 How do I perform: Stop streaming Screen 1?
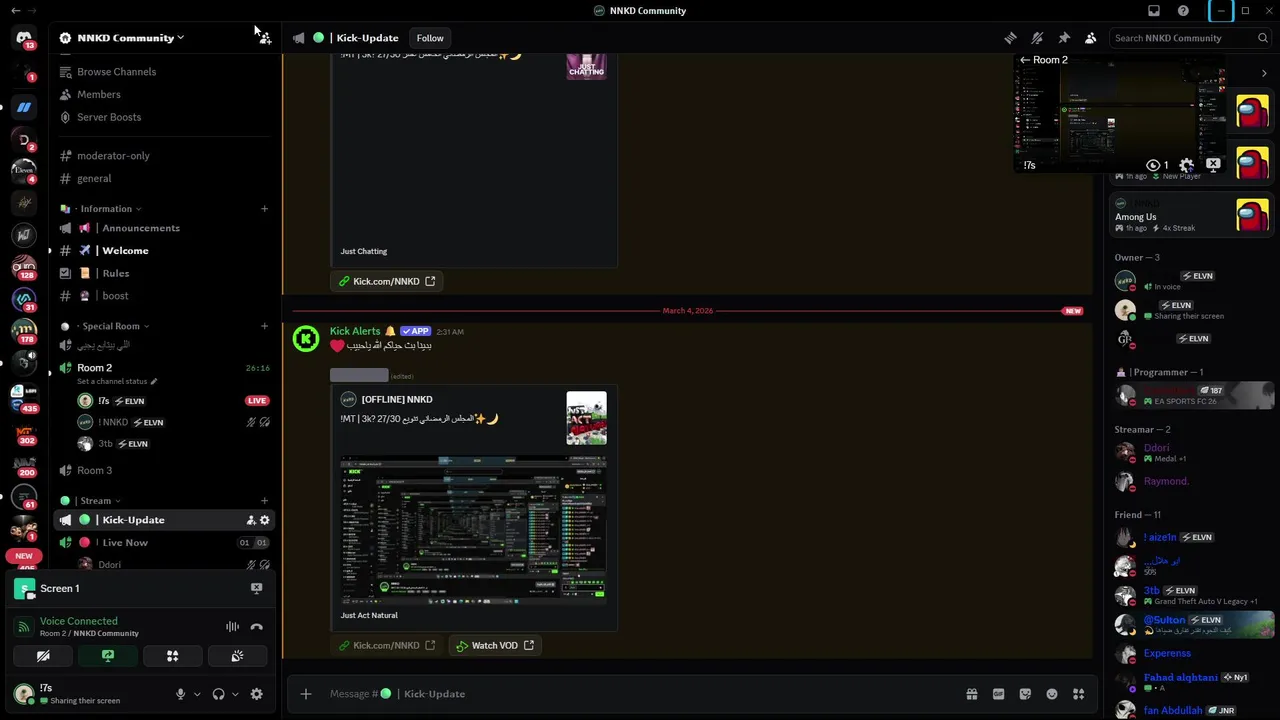[x=256, y=589]
